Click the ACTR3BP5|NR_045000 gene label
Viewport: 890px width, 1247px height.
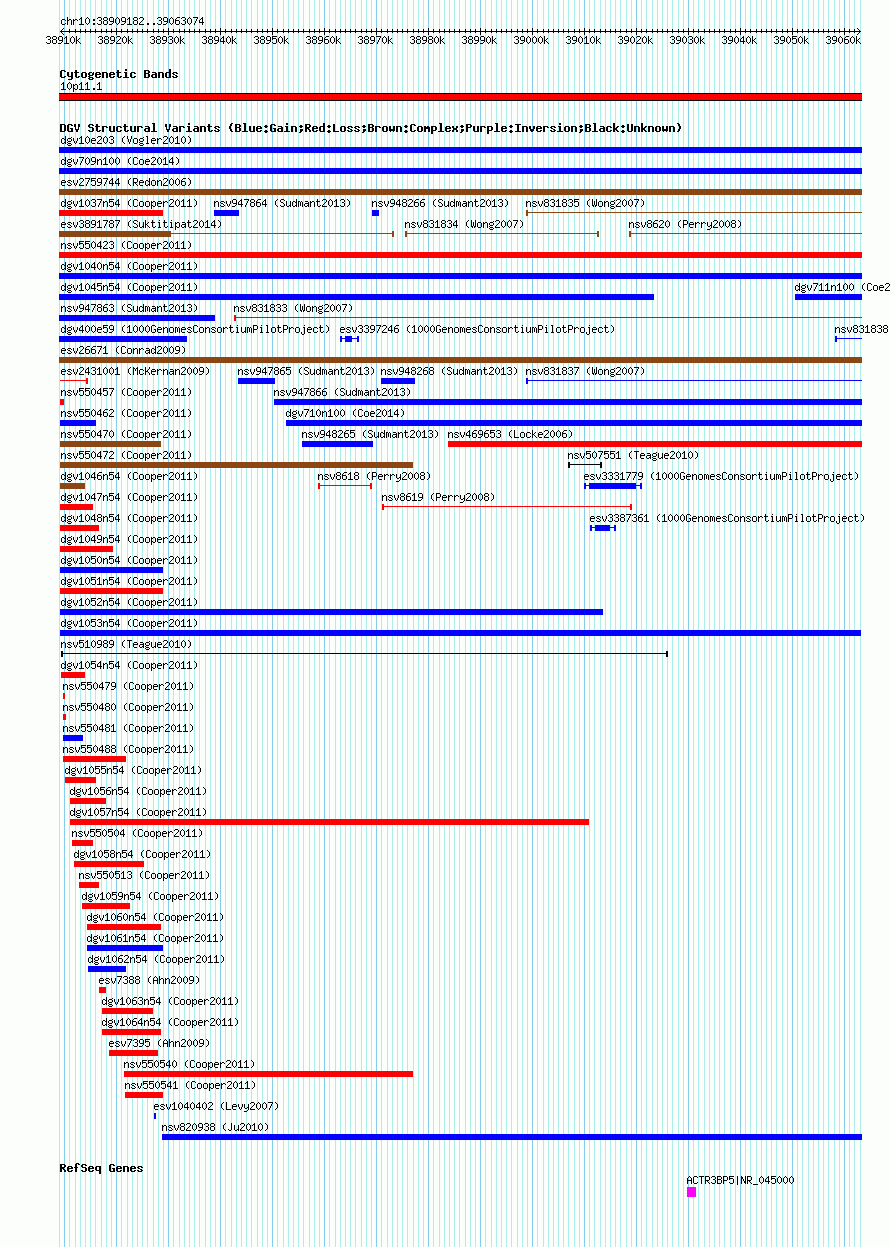point(741,1180)
